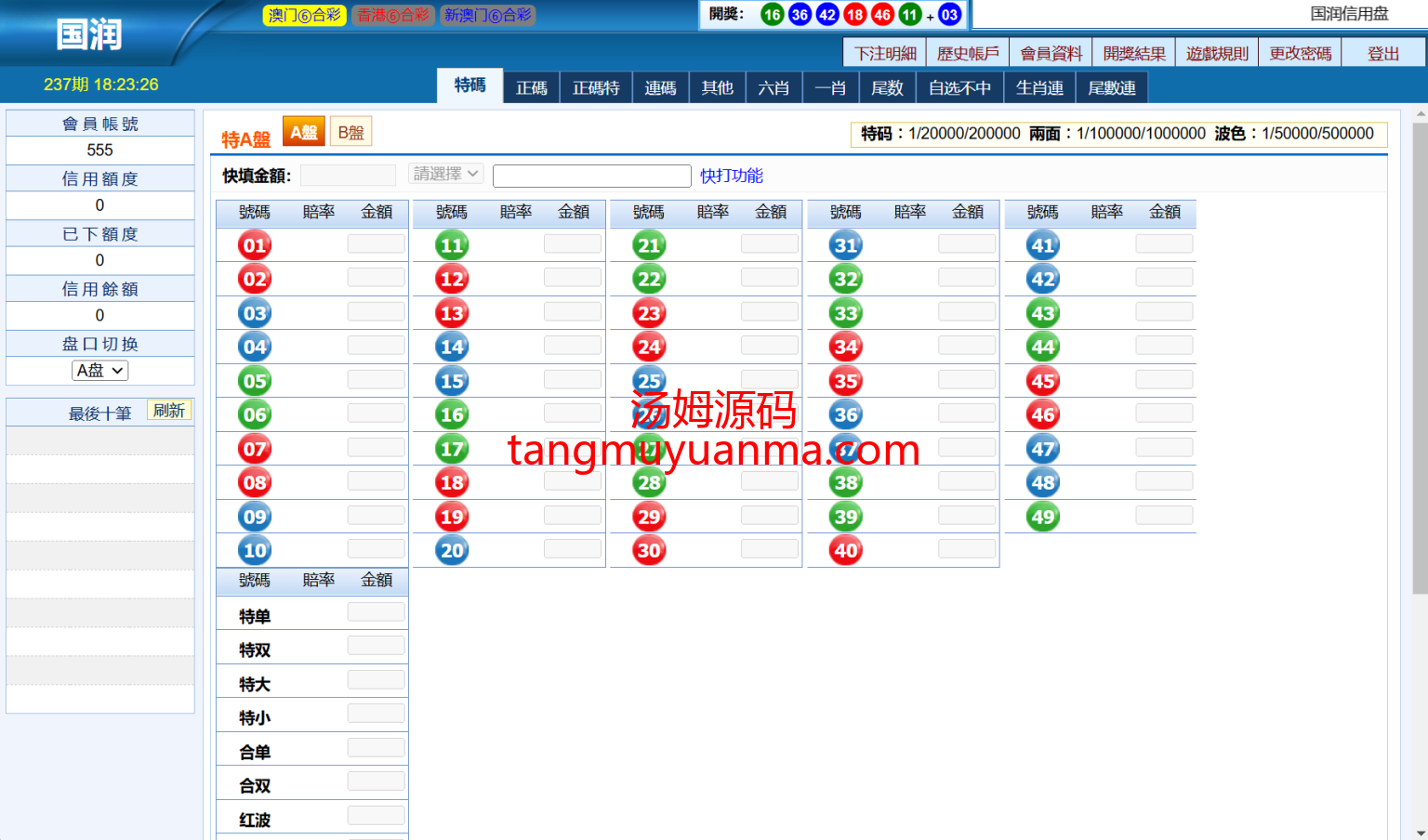Click the blue number 31 ball

tap(846, 245)
